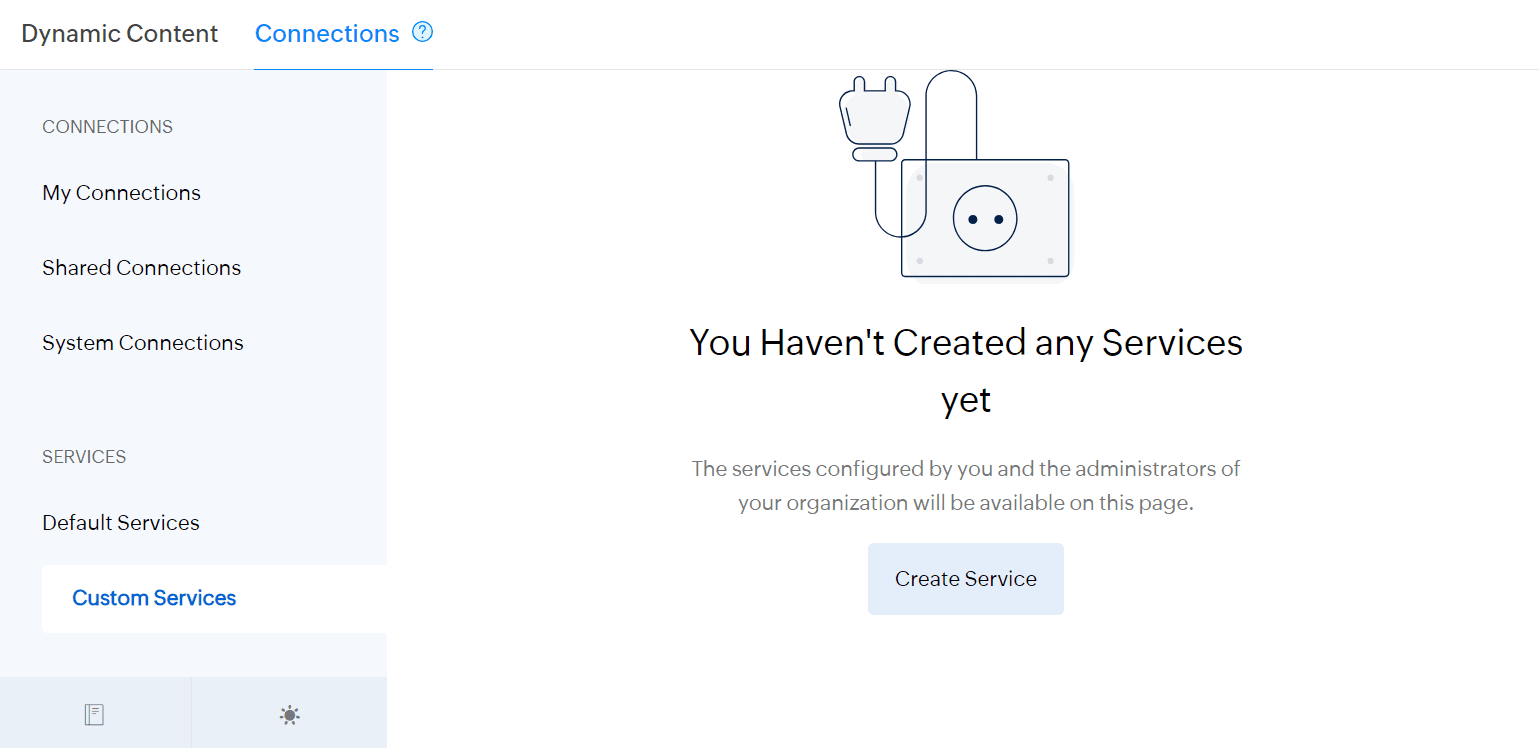Click the "You Haven't Created any Services" heading
Screen dimensions: 1539x748
point(965,343)
